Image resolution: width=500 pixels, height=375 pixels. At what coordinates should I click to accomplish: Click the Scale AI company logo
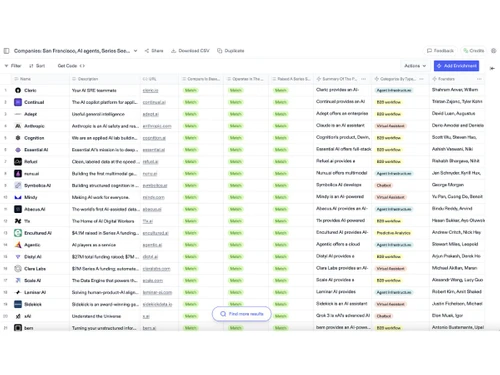[x=18, y=280]
